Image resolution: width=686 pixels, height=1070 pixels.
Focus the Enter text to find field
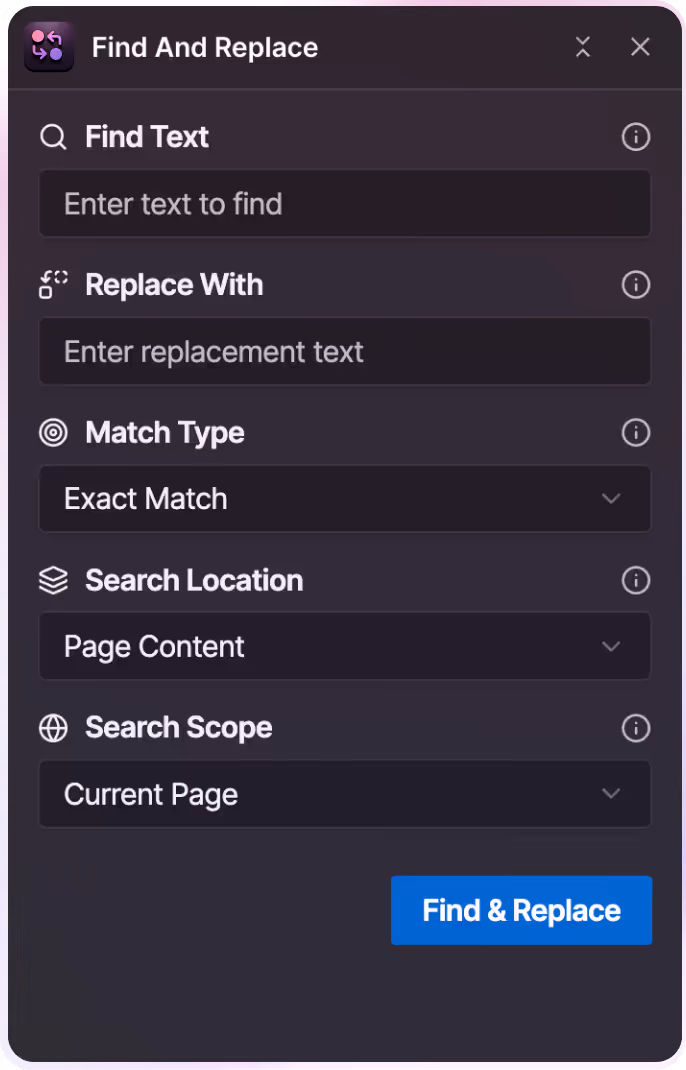(345, 204)
